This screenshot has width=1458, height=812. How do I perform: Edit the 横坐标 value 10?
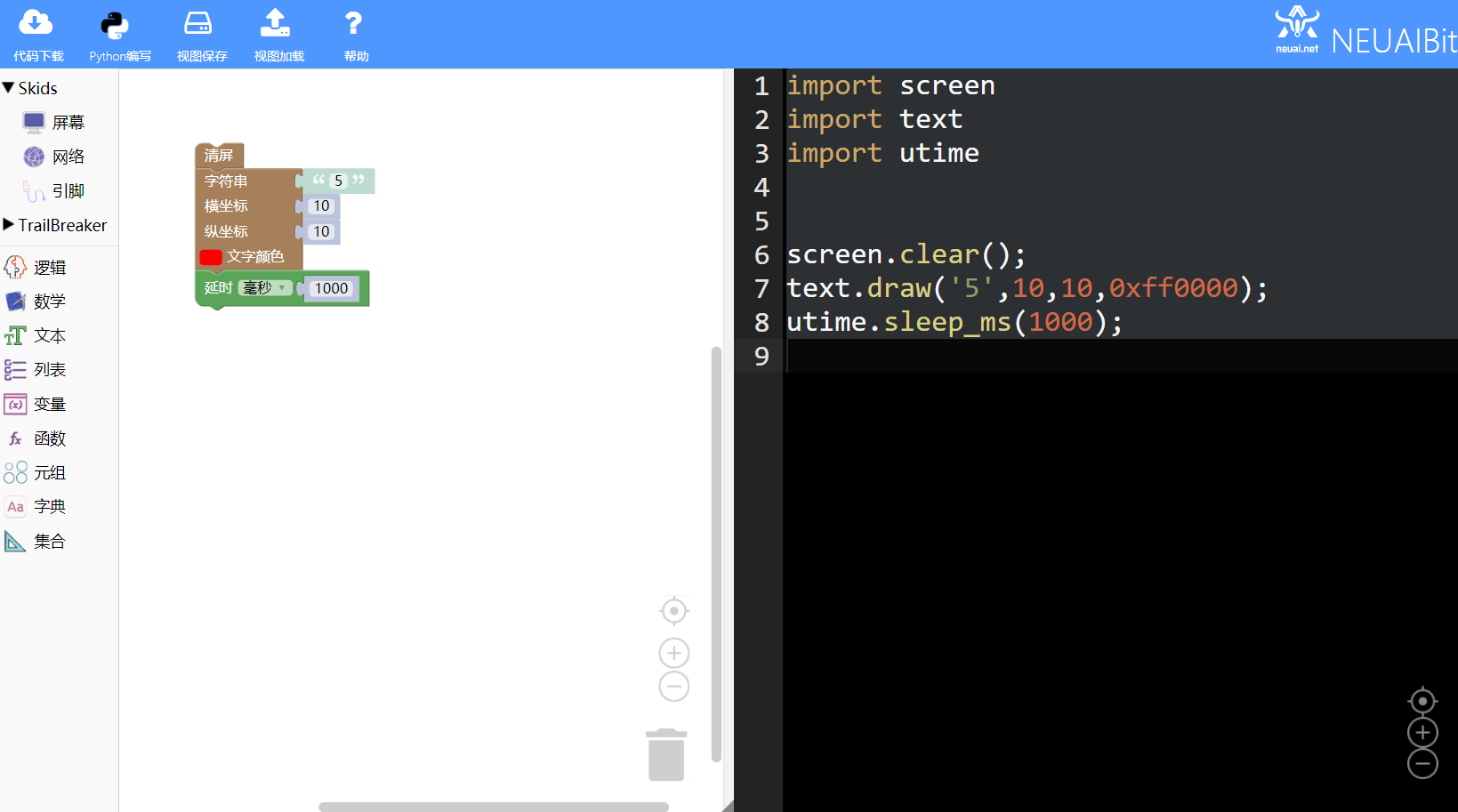coord(321,205)
